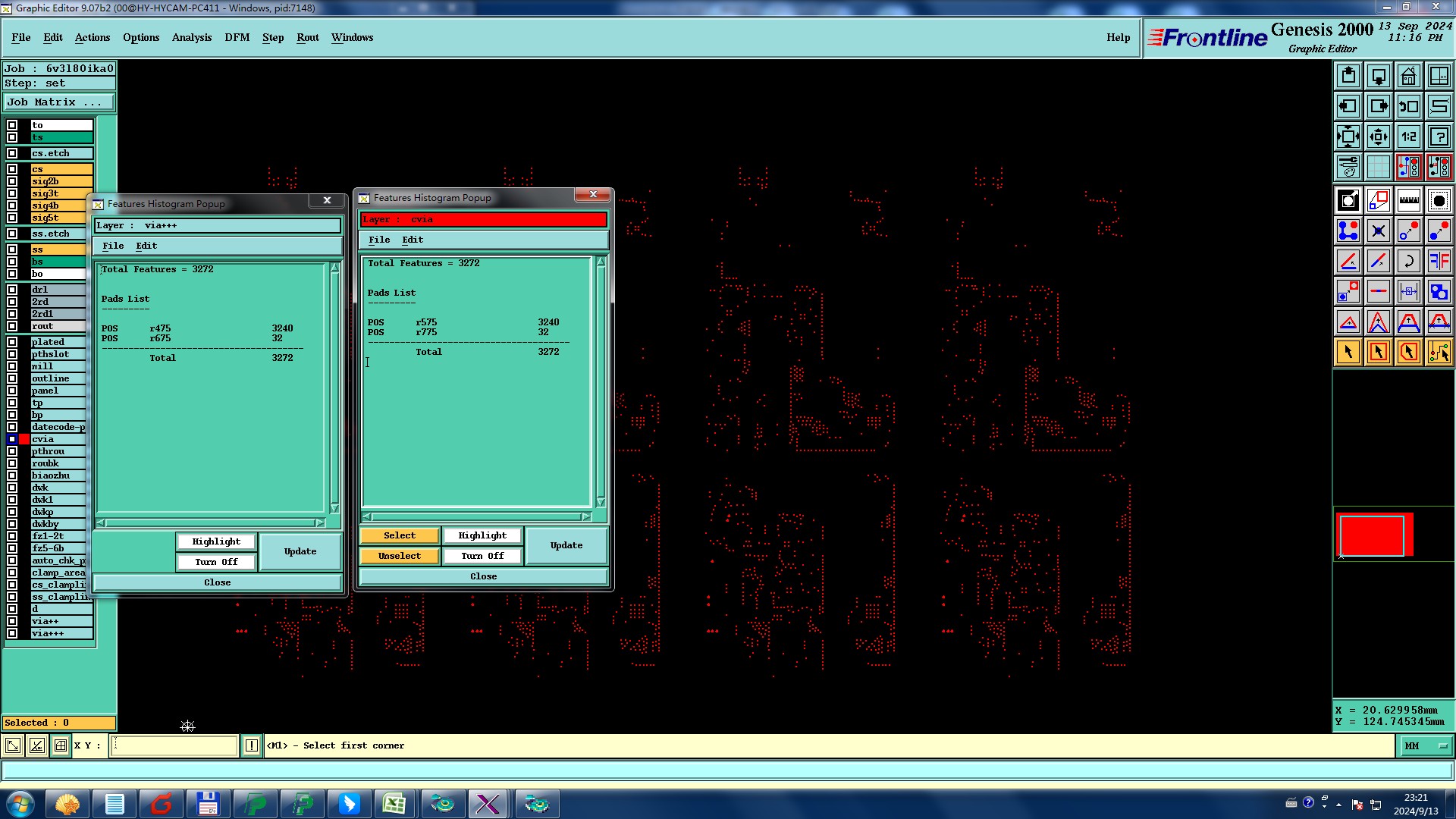The image size is (1456, 819).
Task: Choose the net selection arrow tool
Action: (x=1439, y=352)
